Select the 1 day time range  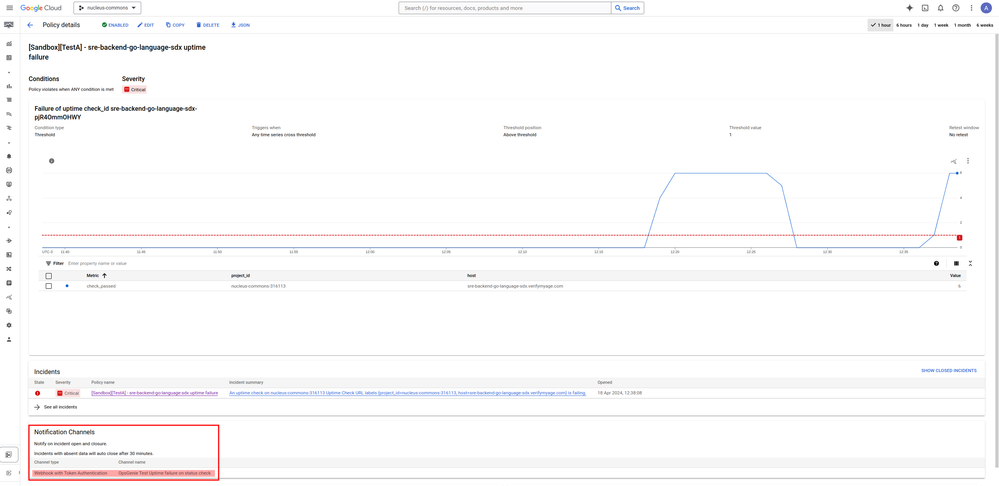pyautogui.click(x=923, y=25)
